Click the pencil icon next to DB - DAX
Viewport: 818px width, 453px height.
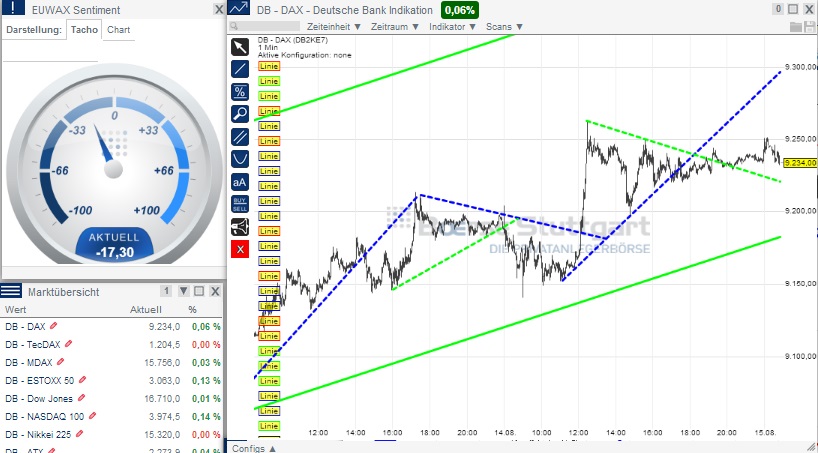point(53,326)
